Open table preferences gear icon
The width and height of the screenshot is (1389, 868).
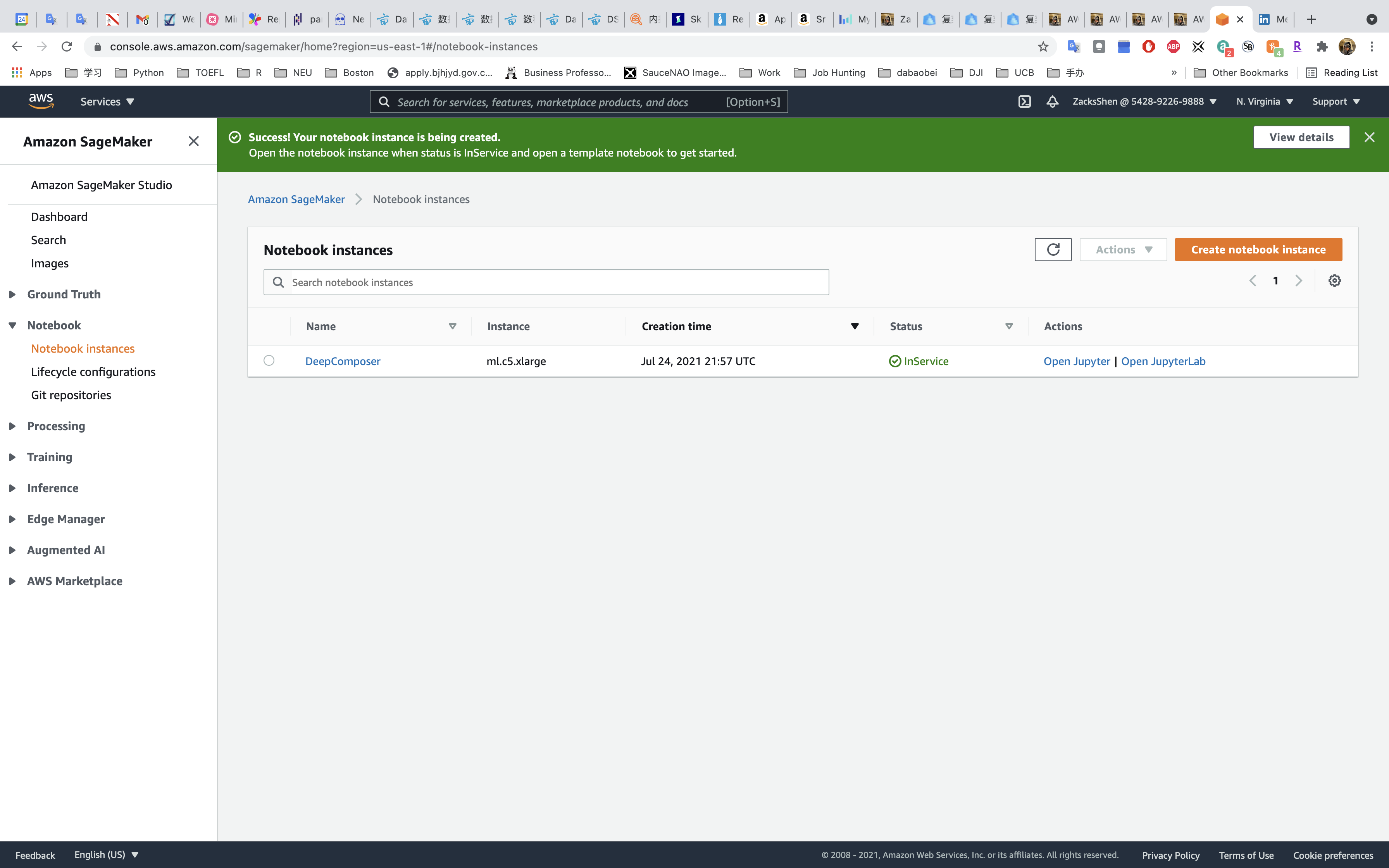(x=1334, y=281)
